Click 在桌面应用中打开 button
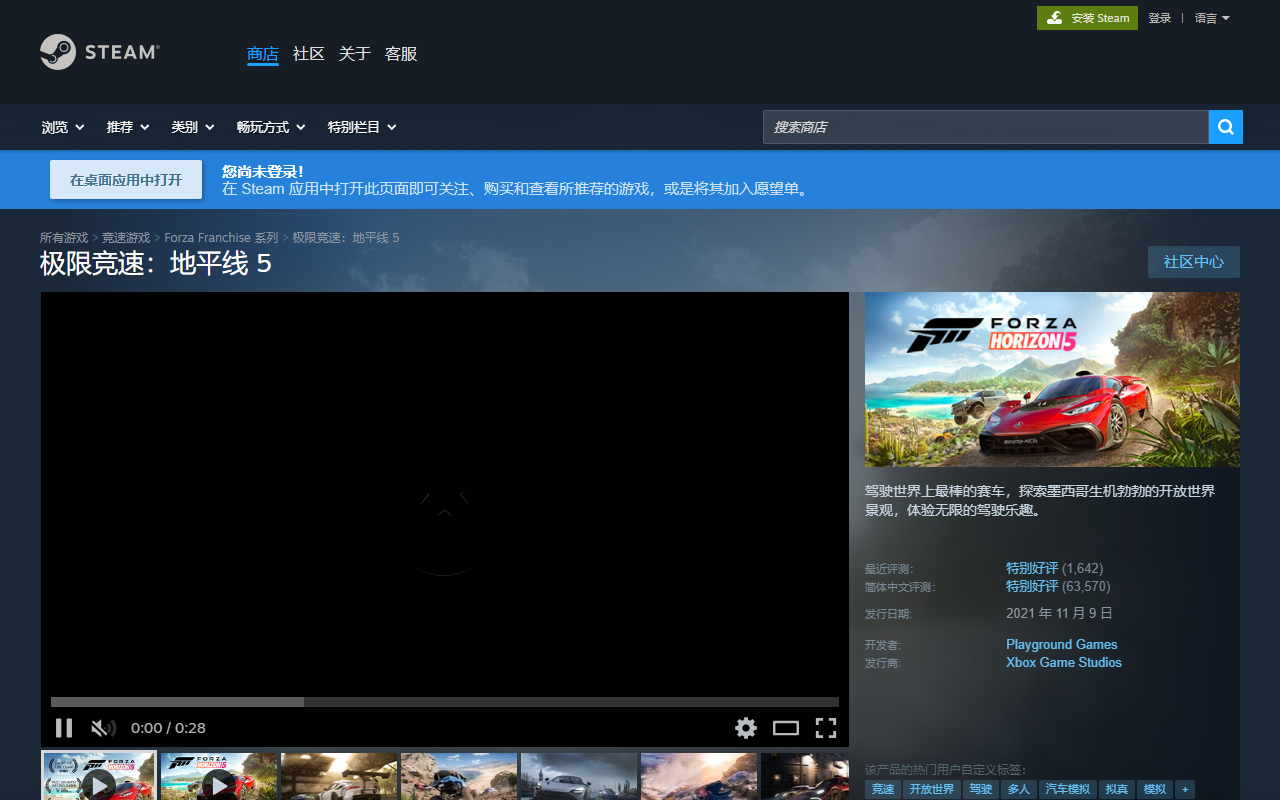This screenshot has height=800, width=1280. pos(126,180)
